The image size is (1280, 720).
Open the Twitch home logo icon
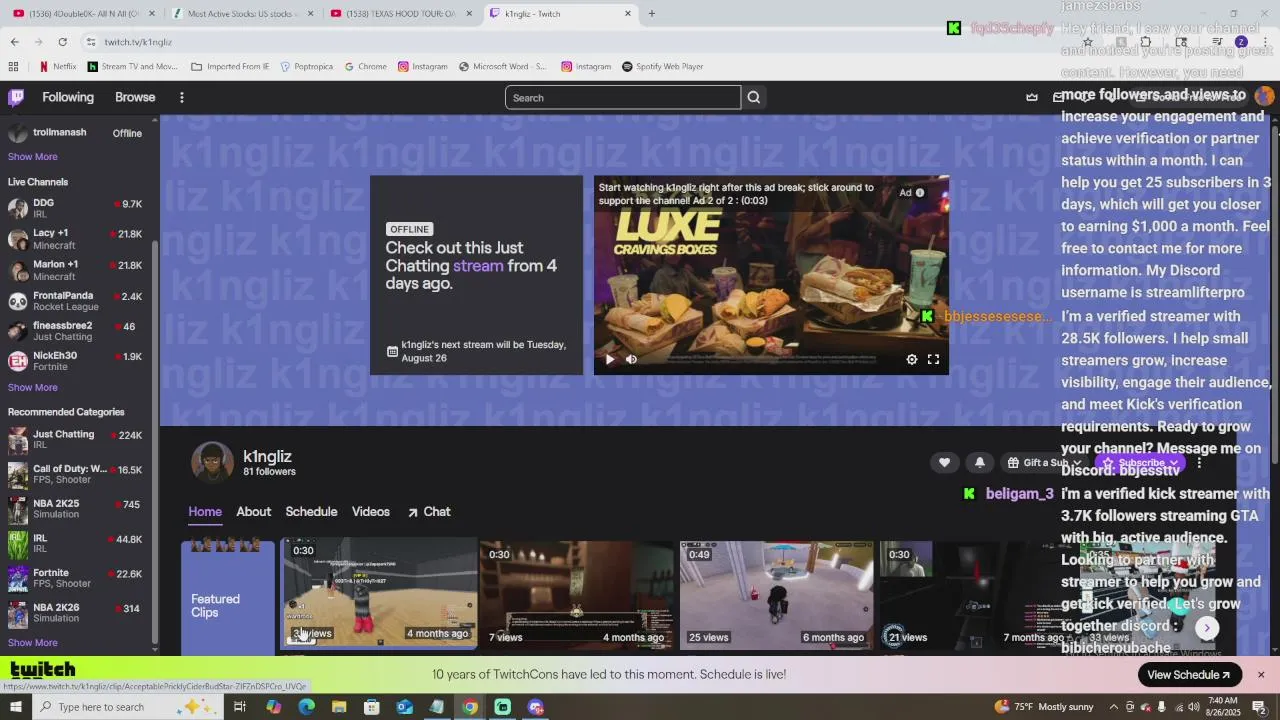16,97
